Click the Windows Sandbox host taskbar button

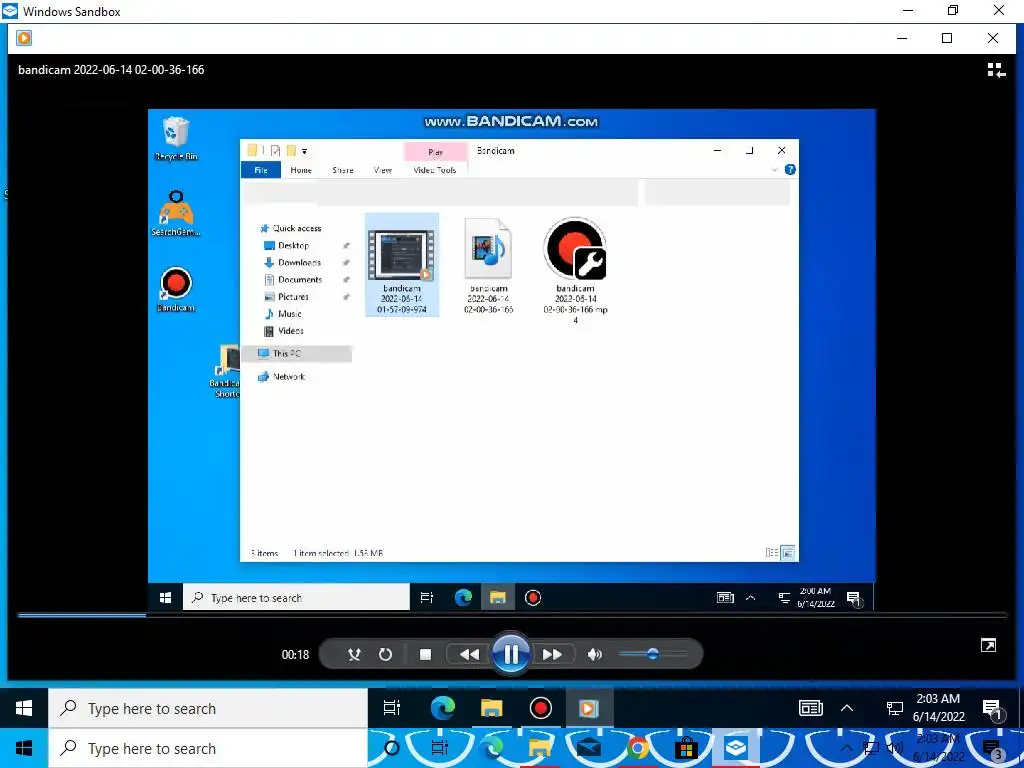pyautogui.click(x=735, y=748)
